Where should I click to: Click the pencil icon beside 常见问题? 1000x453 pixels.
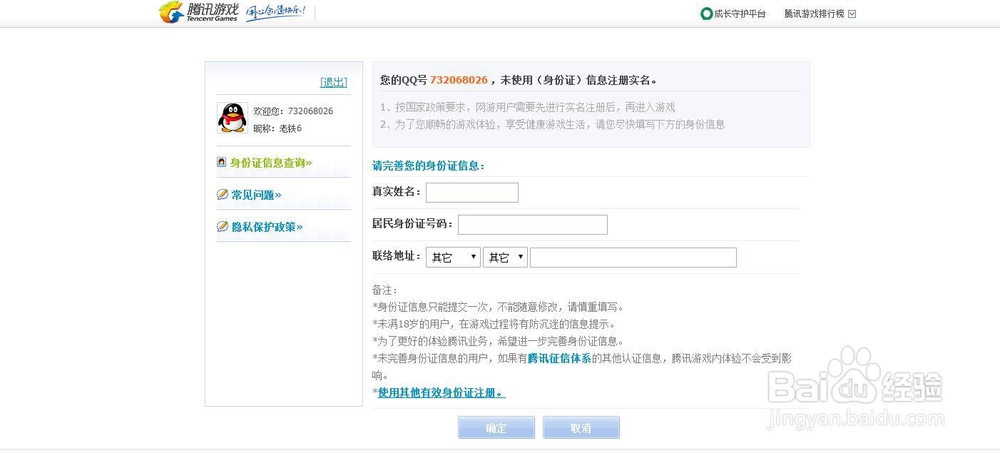tap(222, 194)
